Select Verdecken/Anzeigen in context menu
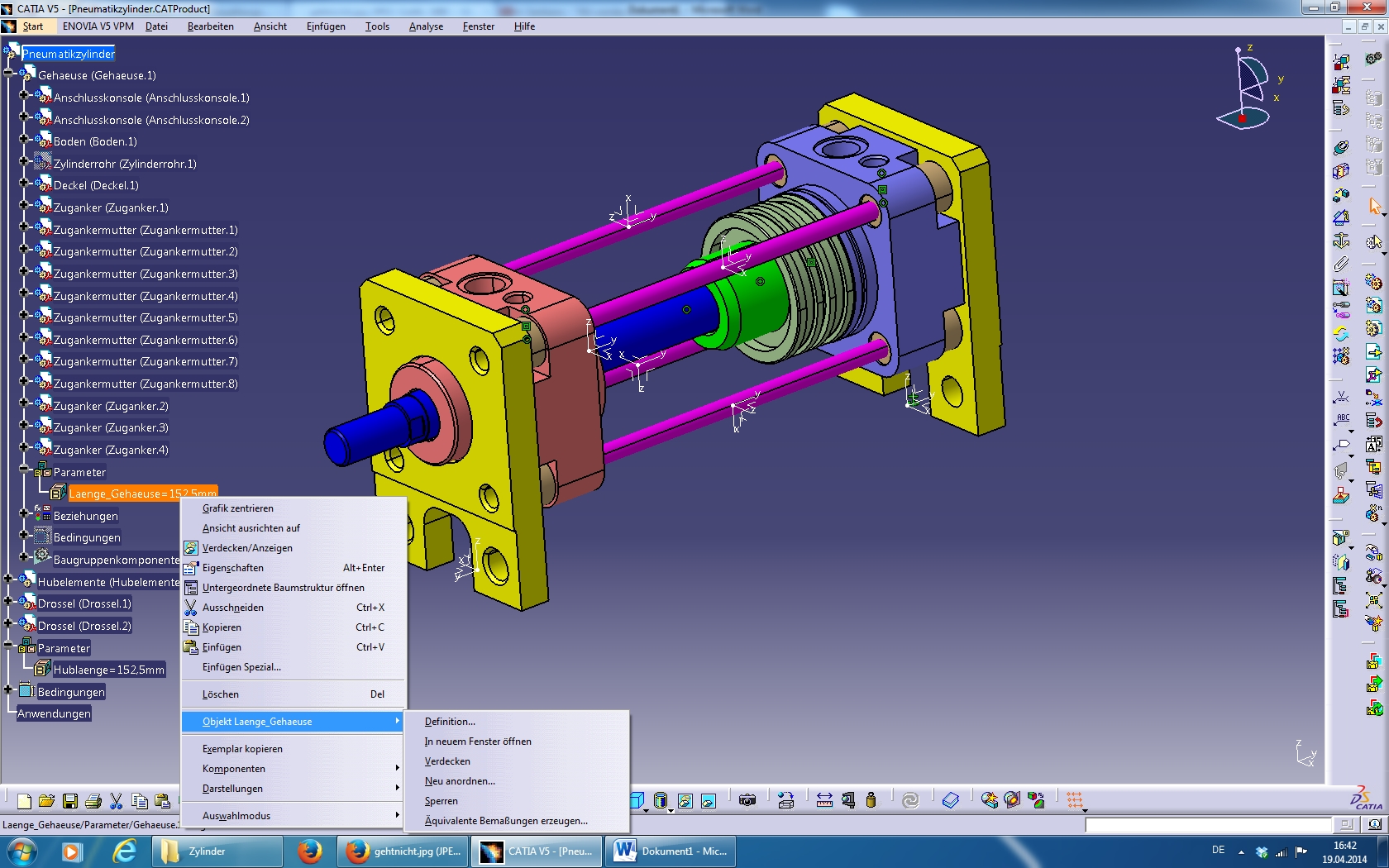Image resolution: width=1389 pixels, height=868 pixels. tap(294, 548)
